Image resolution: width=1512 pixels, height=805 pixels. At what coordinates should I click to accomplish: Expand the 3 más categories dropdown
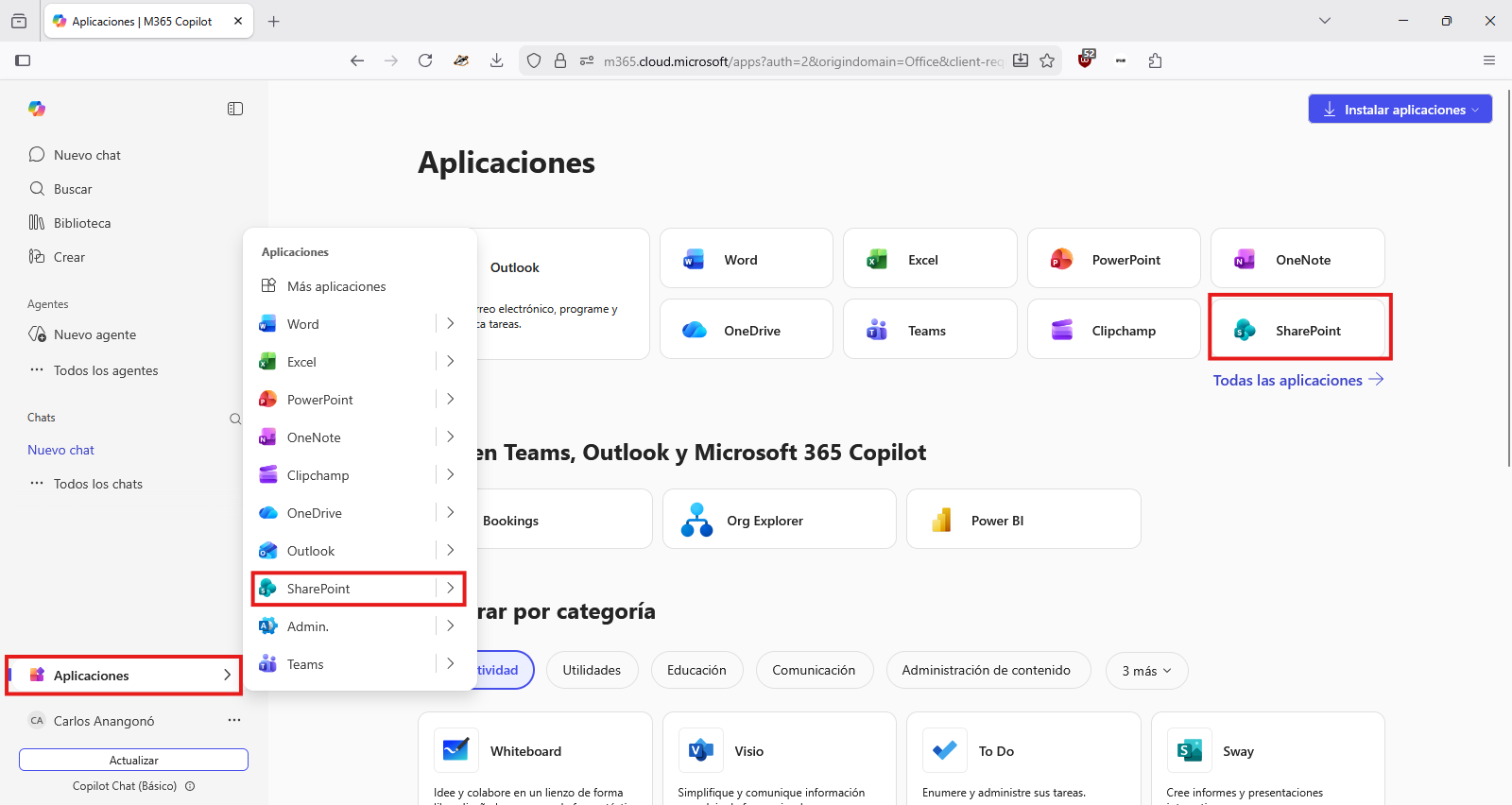pyautogui.click(x=1146, y=671)
